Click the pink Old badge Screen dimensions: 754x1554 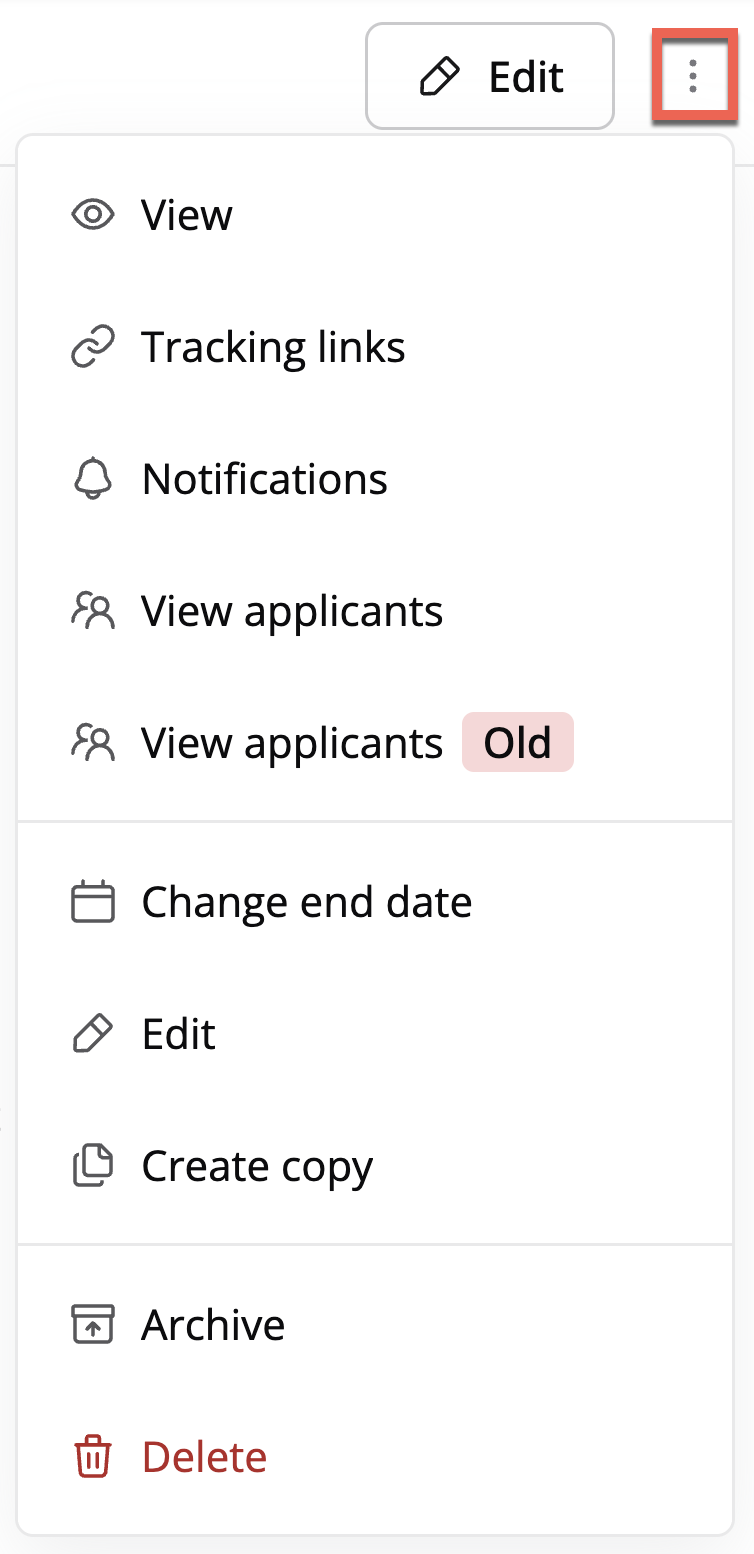[x=517, y=743]
